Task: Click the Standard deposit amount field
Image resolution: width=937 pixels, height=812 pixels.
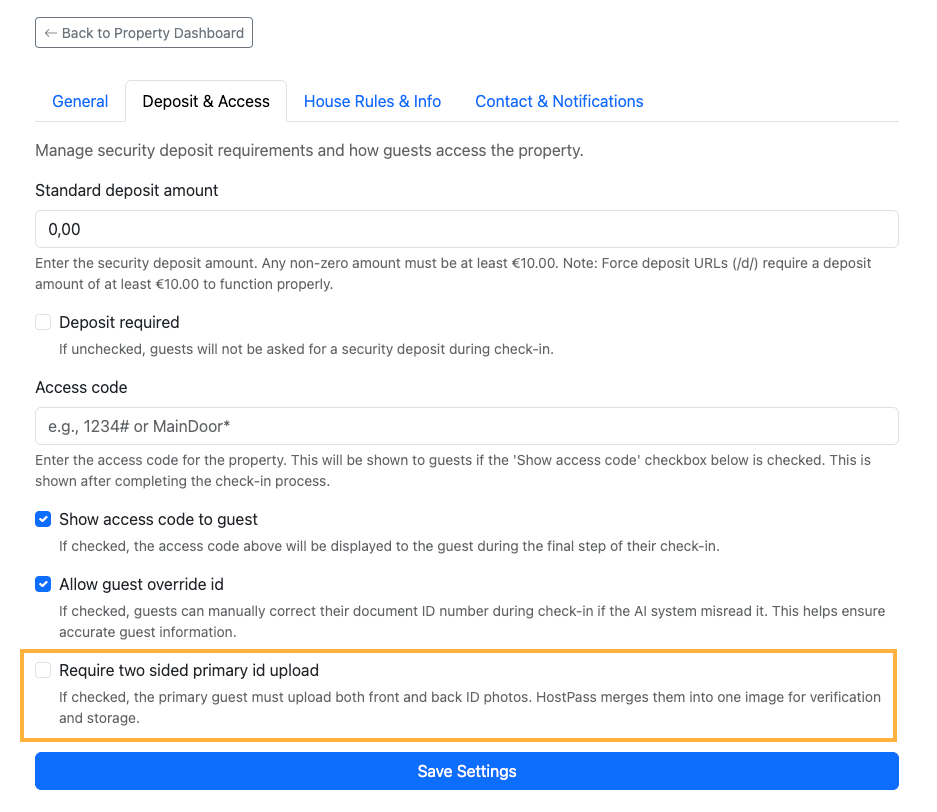Action: coord(466,229)
